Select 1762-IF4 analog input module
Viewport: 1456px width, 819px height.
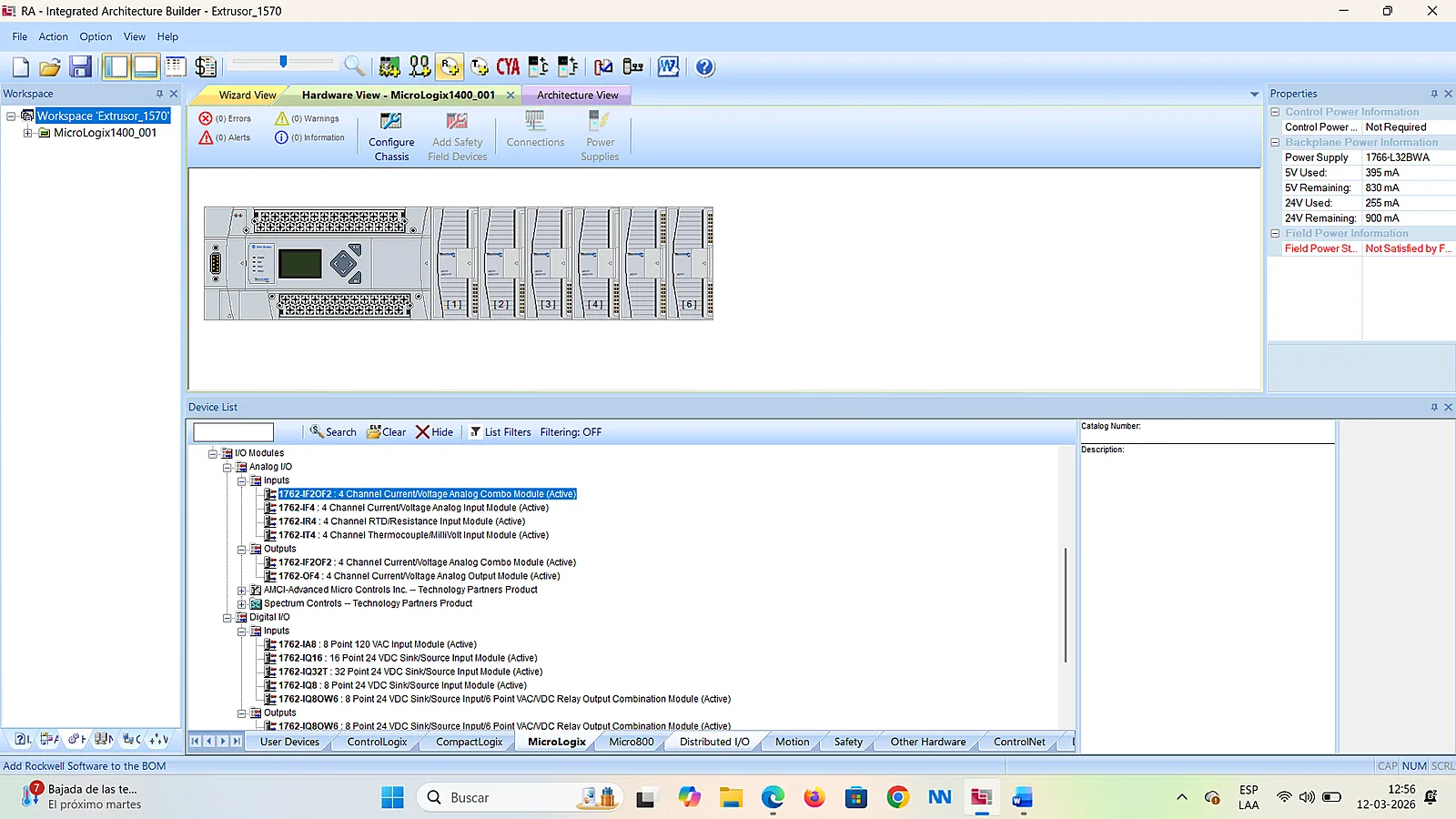tap(413, 508)
